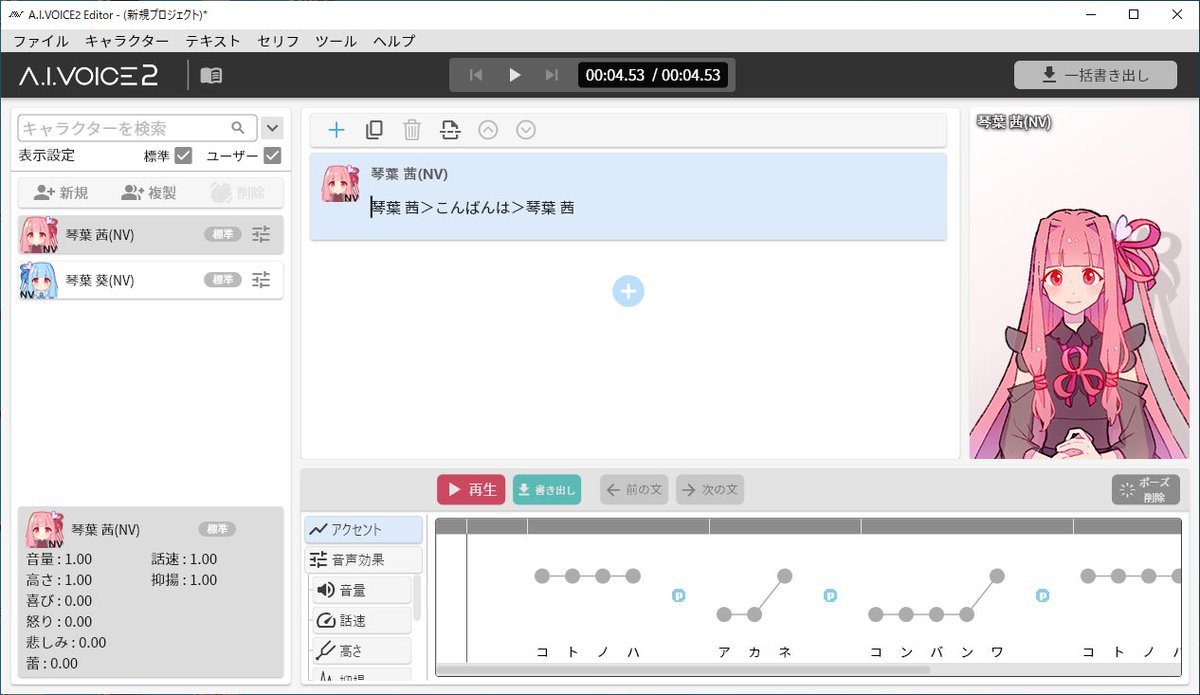Select the 音量 parameter

coord(361,590)
